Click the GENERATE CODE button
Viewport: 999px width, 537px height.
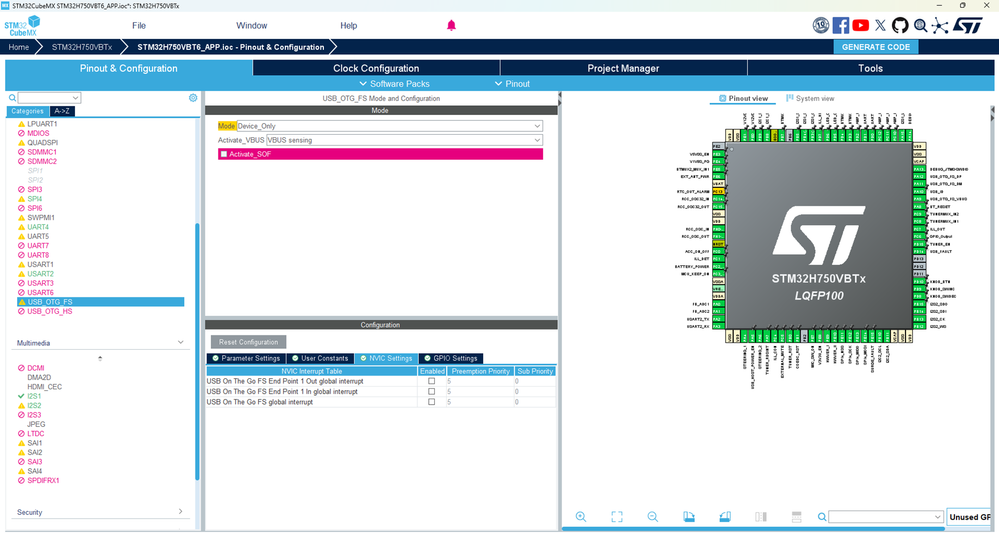(x=875, y=47)
